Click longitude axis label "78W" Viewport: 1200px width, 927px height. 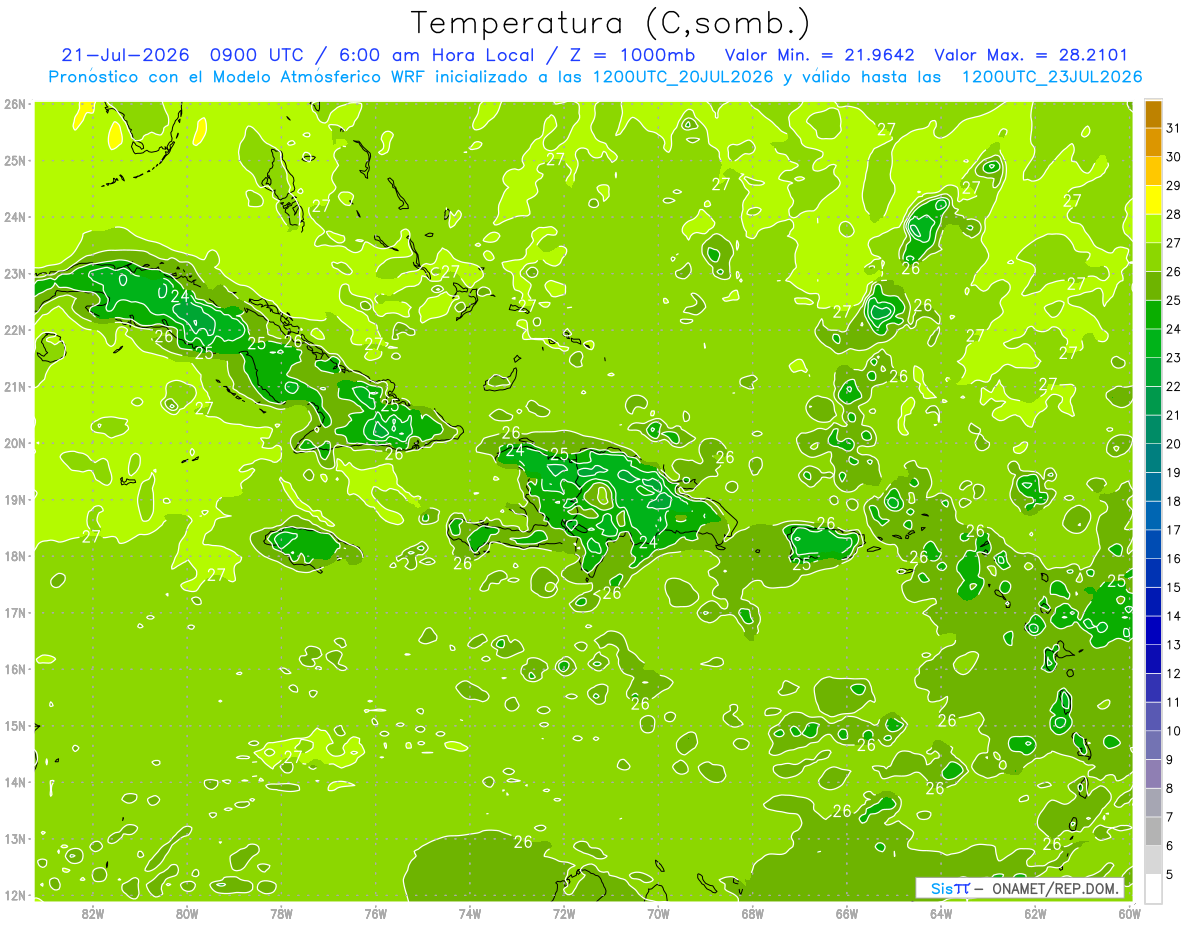281,913
